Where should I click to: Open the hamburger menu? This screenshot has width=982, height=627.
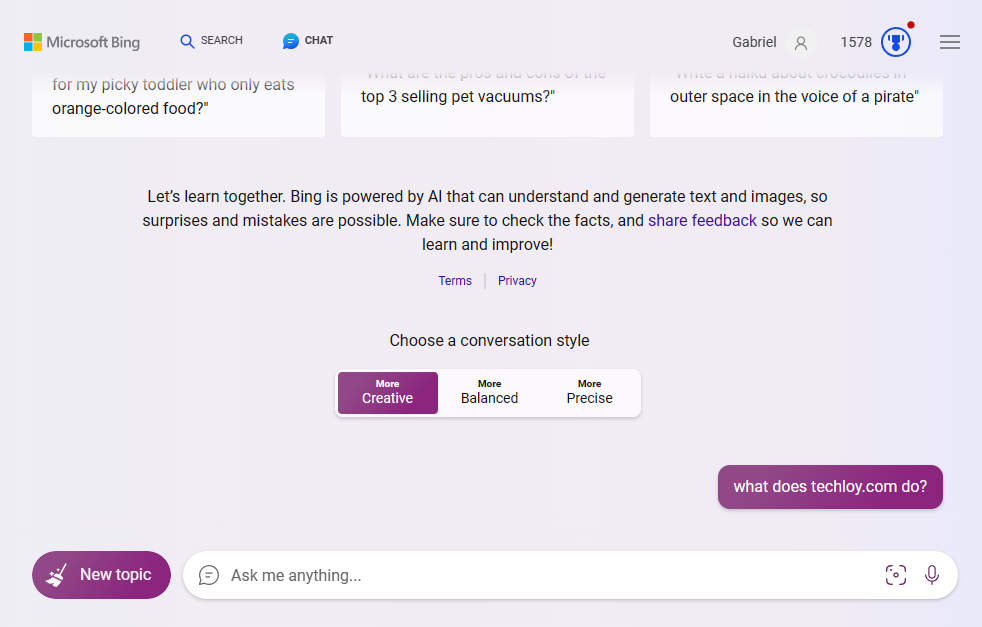click(950, 42)
